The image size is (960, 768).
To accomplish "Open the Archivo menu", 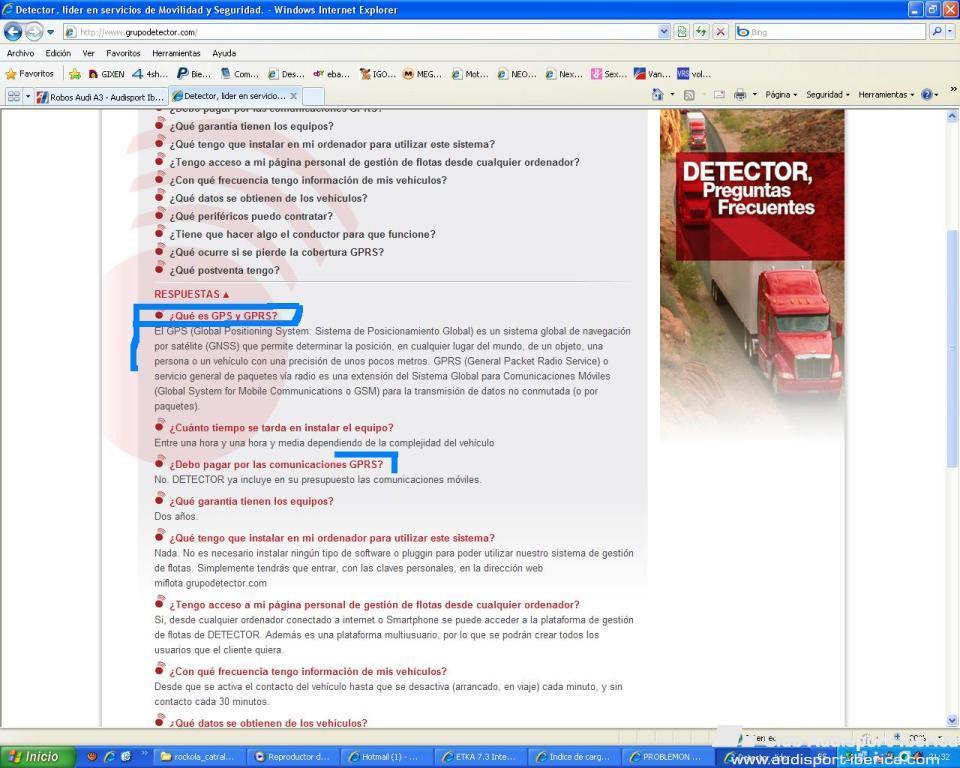I will point(20,53).
